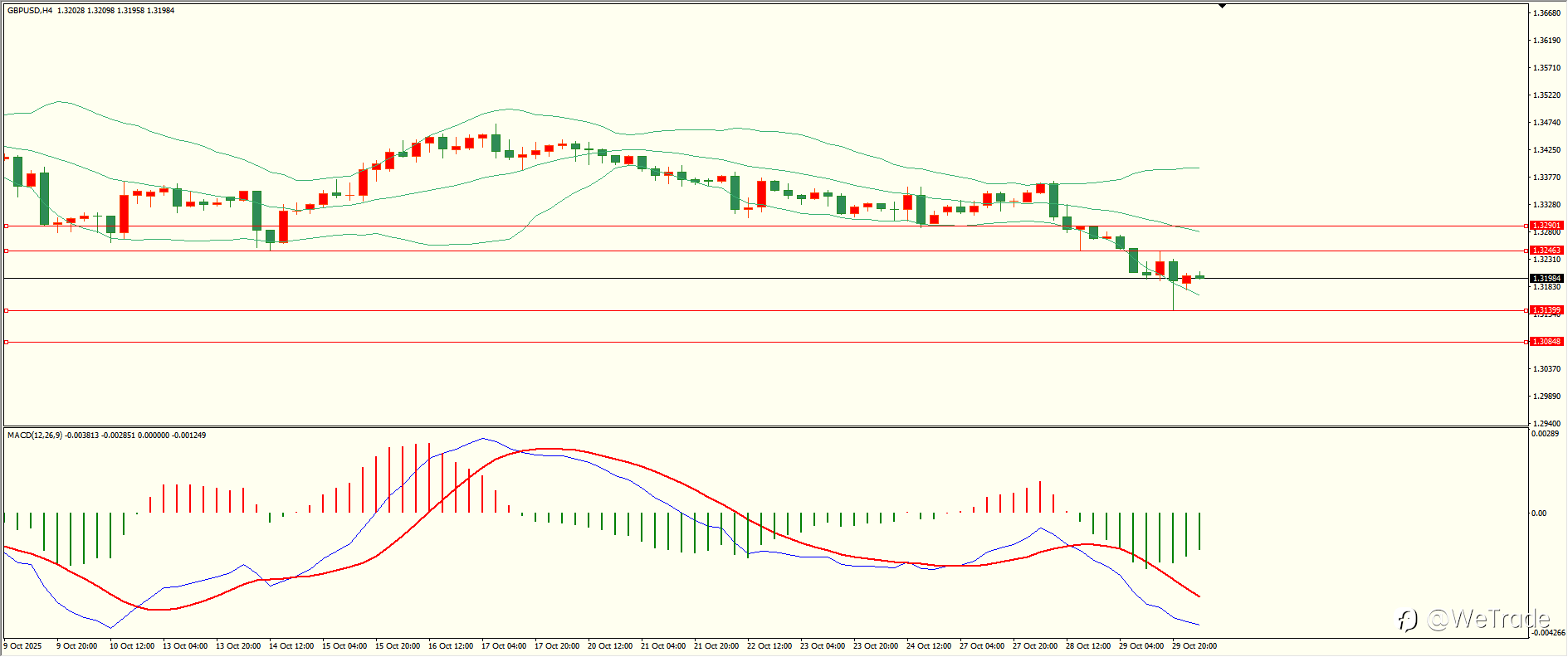Screen dimensions: 1568x657
Task: Click the "15 Oct 04:00" time axis label
Action: point(344,646)
